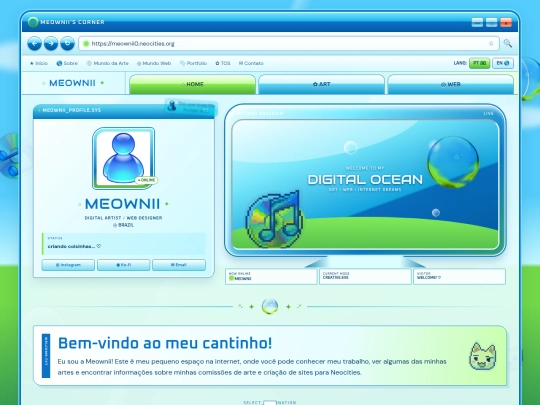Image resolution: width=540 pixels, height=405 pixels.
Task: Select the ART tab
Action: (321, 84)
